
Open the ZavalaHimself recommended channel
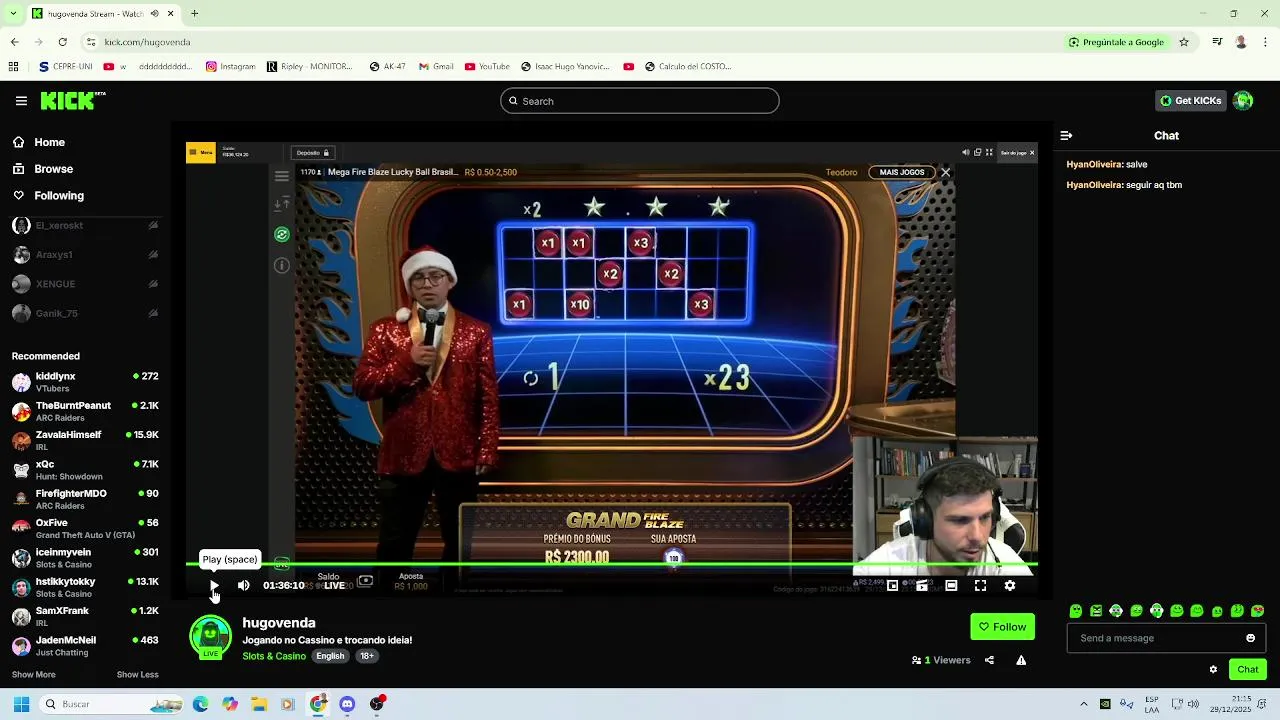pyautogui.click(x=85, y=440)
